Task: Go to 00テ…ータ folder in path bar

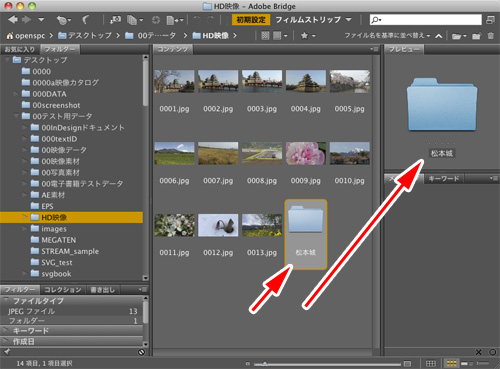Action: (x=151, y=35)
